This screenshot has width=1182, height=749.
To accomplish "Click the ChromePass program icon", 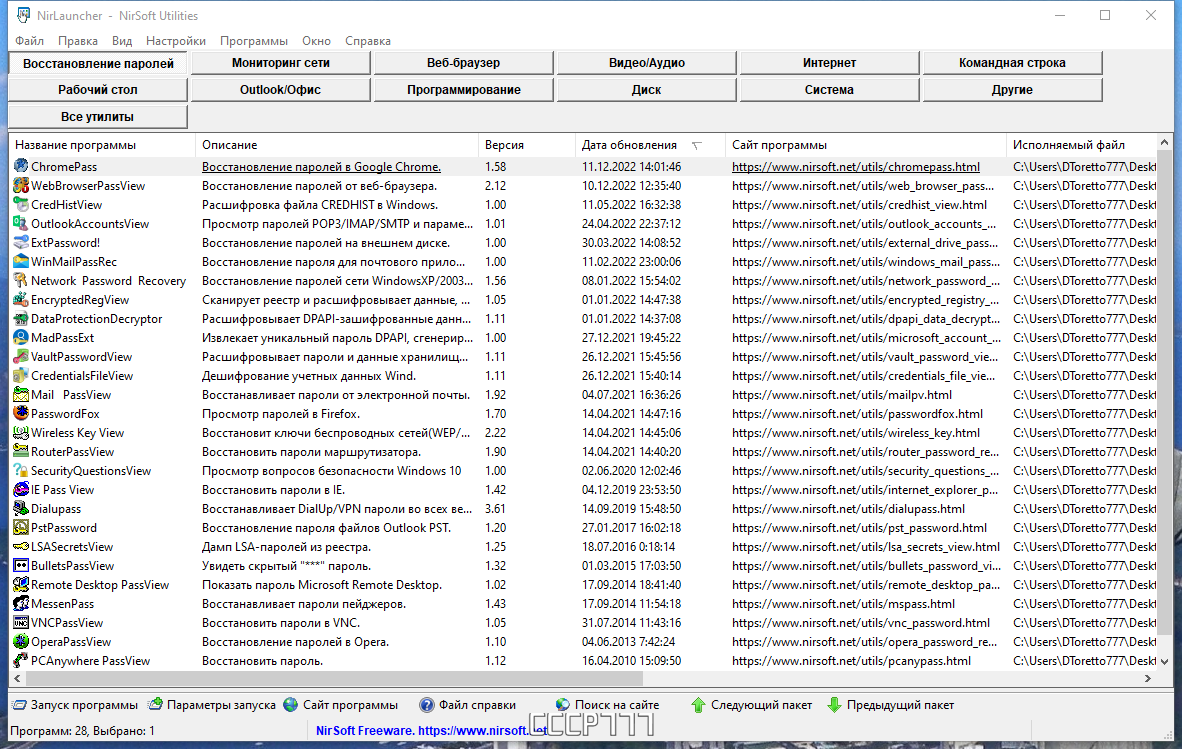I will click(21, 167).
